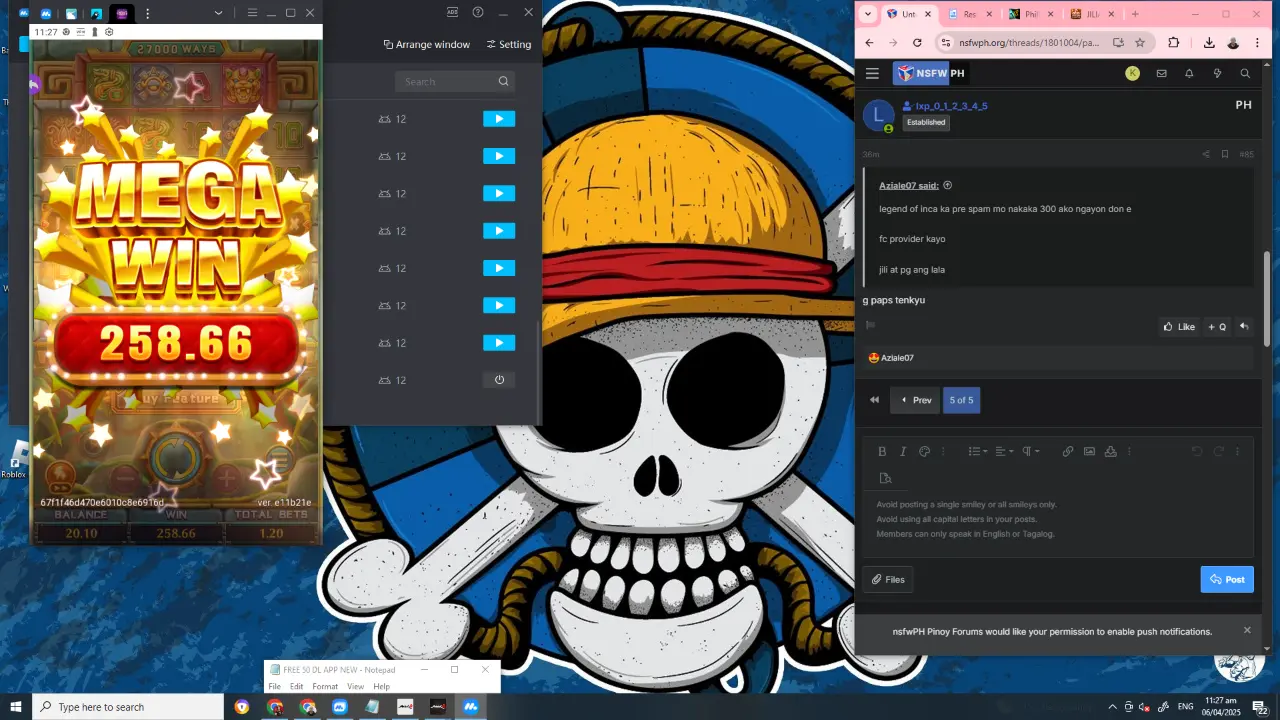Open the 'Aziale07 said' quote source link
Screen dimensions: 1280x720
point(909,185)
